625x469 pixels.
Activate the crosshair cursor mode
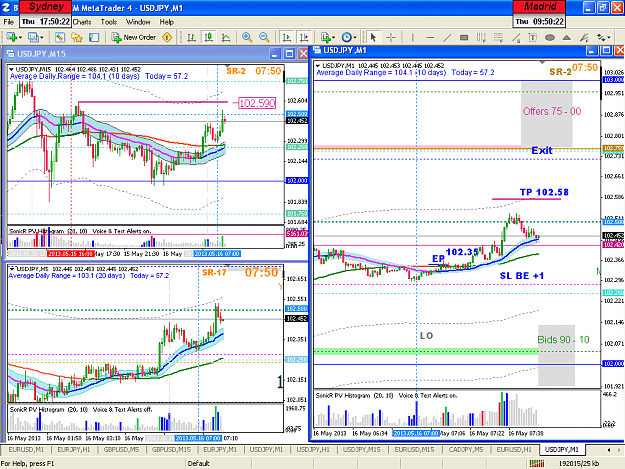(391, 37)
